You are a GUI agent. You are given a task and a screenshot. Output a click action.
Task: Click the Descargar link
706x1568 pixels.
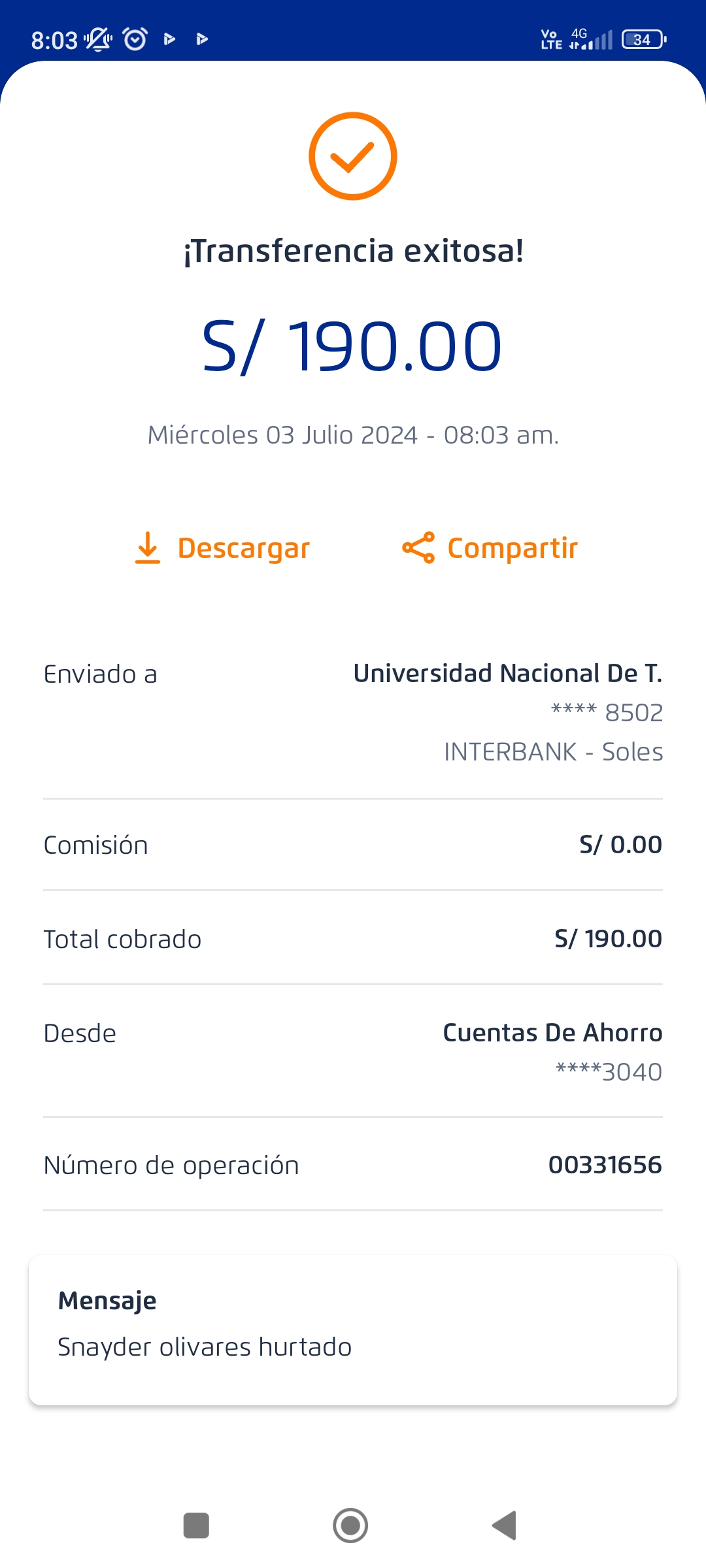(243, 548)
